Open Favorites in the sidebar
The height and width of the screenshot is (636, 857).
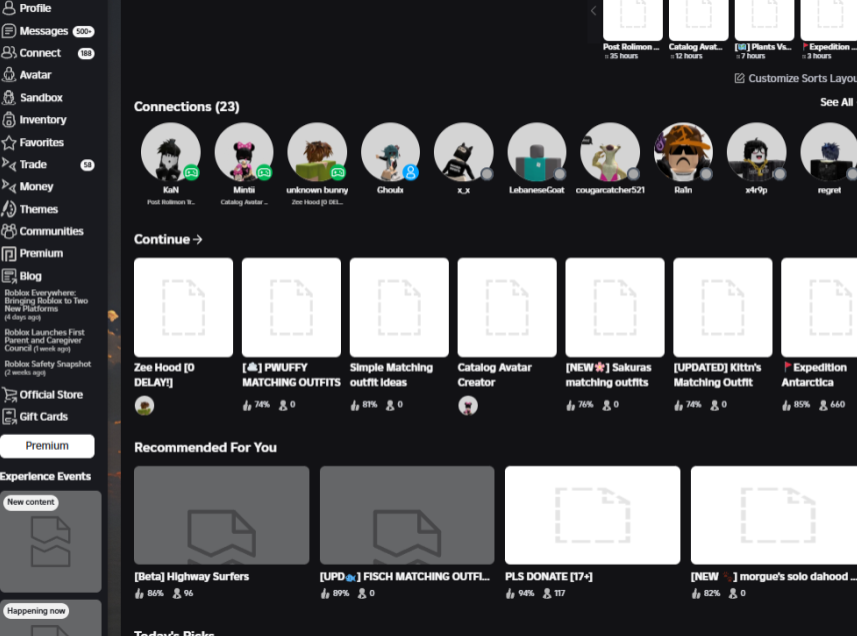pos(33,142)
